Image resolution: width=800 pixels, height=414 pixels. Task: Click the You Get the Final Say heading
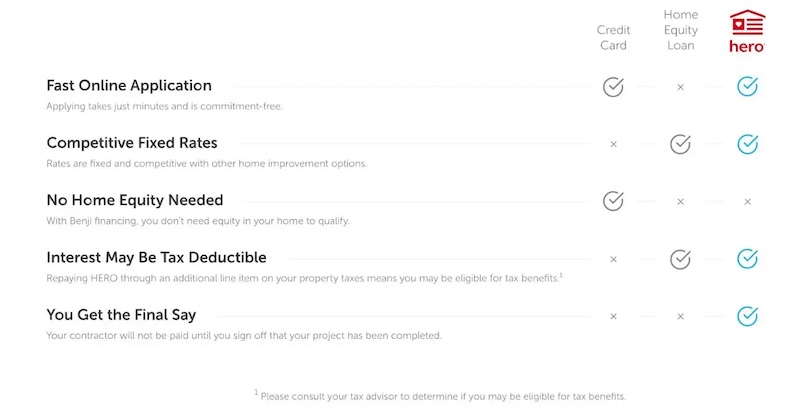pyautogui.click(x=121, y=315)
